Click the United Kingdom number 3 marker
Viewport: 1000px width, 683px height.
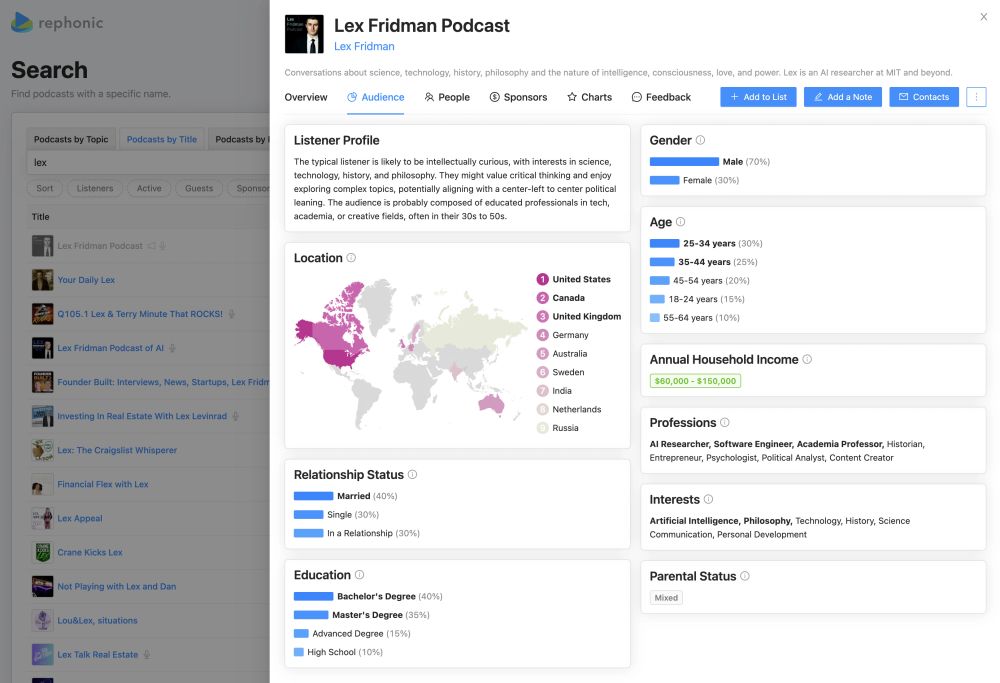click(x=543, y=316)
